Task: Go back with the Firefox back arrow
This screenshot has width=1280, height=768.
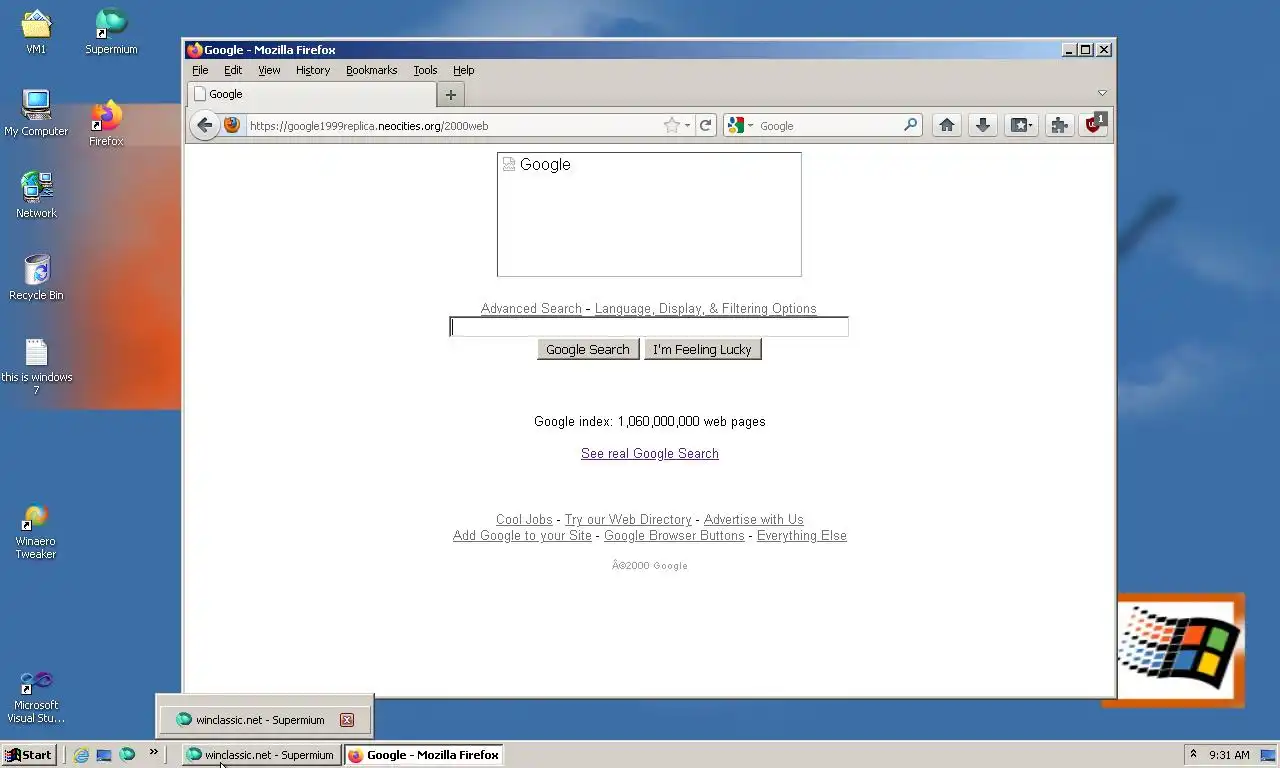Action: coord(205,125)
